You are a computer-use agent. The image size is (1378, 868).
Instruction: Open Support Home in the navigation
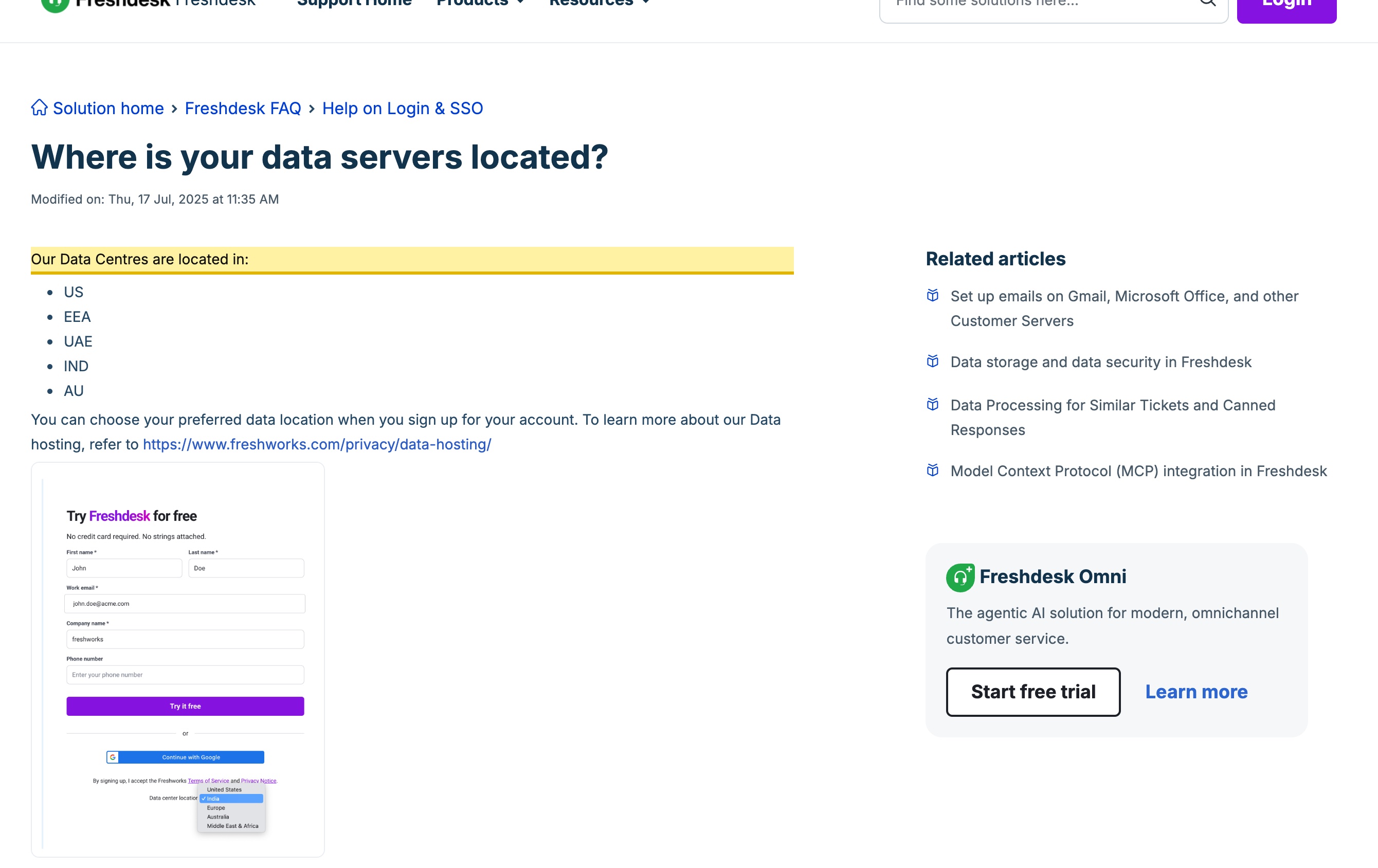[354, 2]
